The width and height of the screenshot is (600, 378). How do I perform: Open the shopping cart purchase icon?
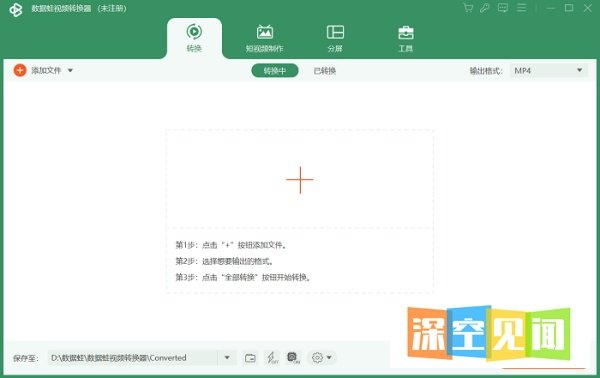(x=468, y=8)
